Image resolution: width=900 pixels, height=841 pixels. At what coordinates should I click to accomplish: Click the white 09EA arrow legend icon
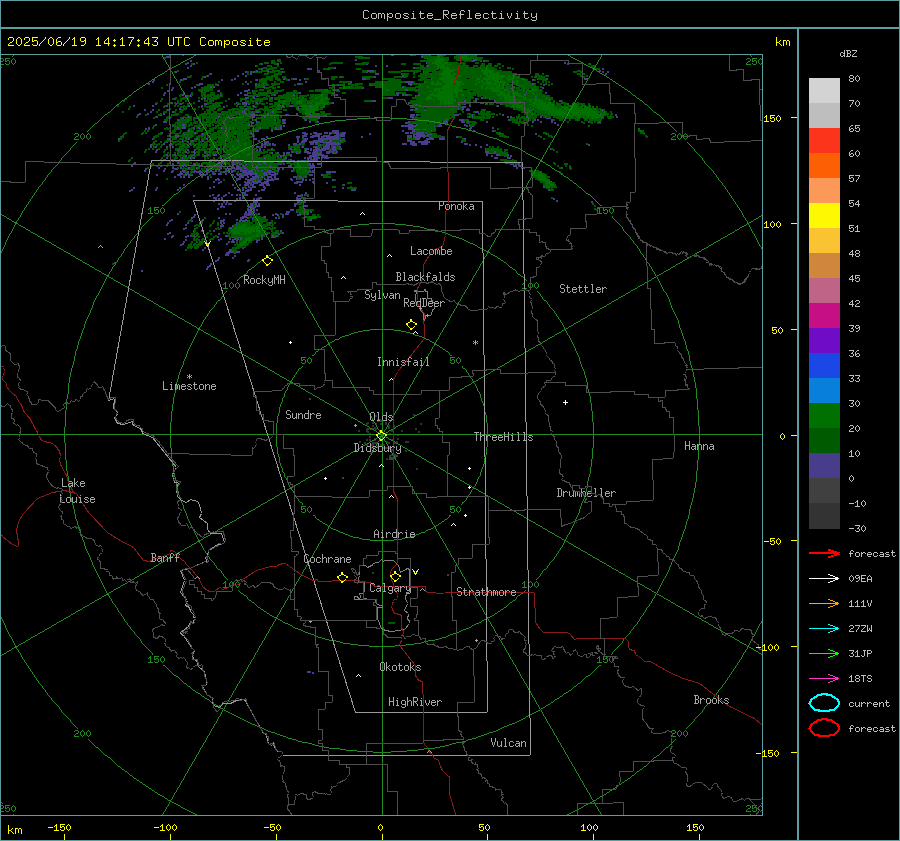tap(824, 579)
